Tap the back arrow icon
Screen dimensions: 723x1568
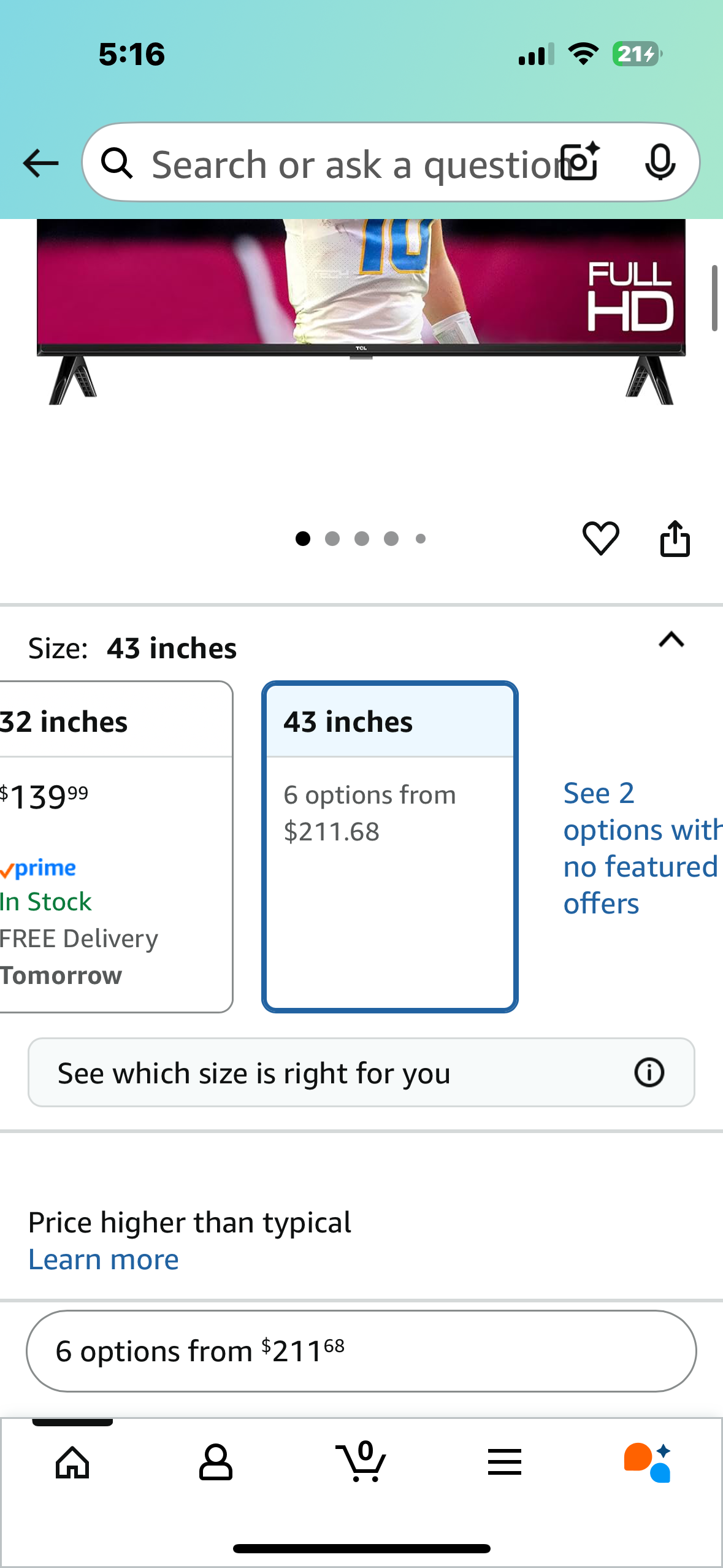40,163
